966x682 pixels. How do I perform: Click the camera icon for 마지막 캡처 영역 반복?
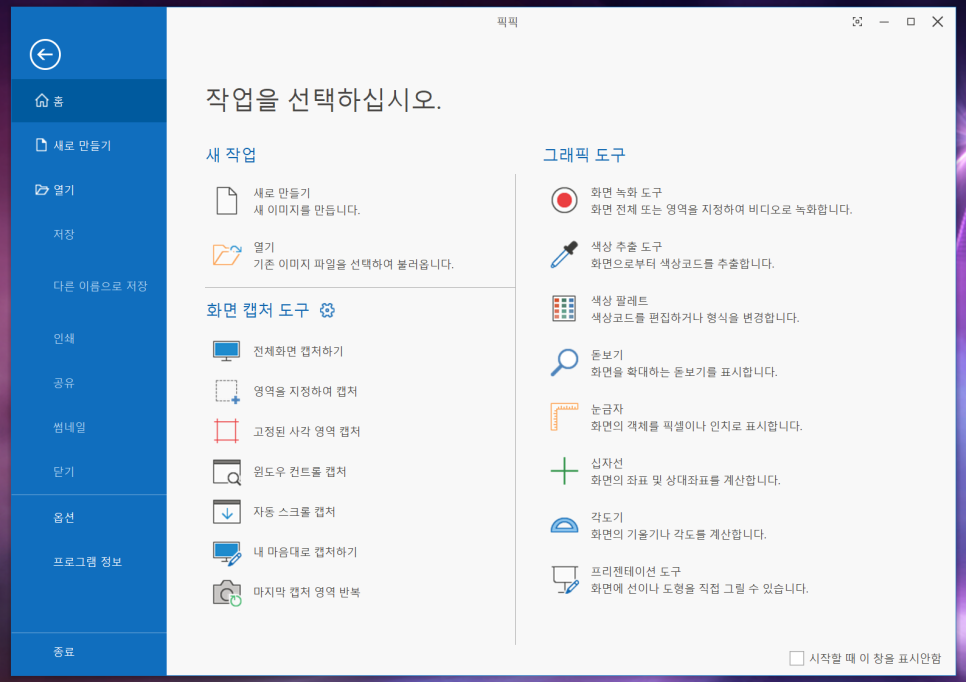[x=227, y=593]
